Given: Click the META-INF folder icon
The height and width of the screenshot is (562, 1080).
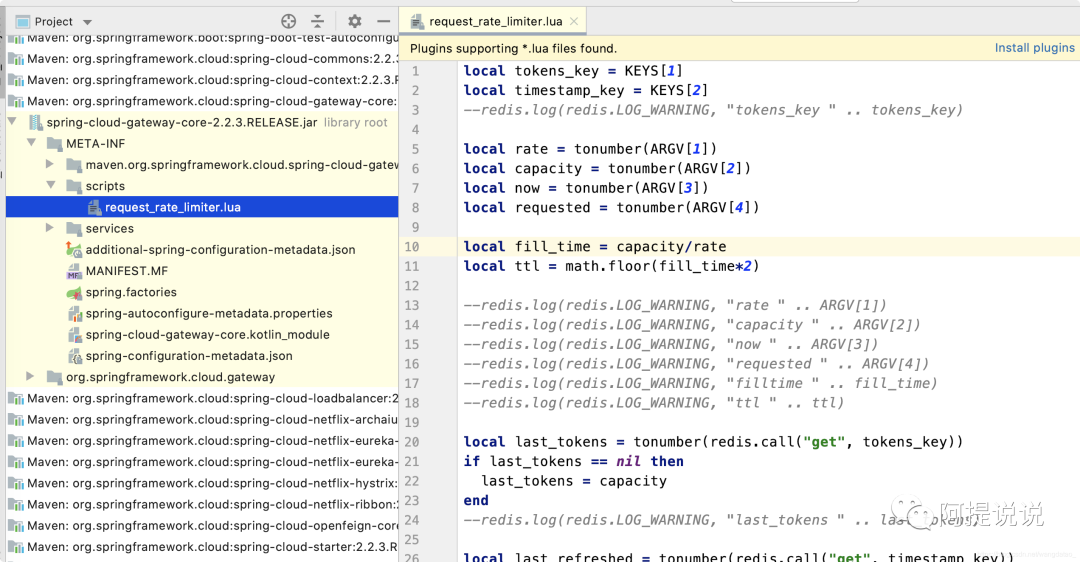Looking at the screenshot, I should coord(54,144).
